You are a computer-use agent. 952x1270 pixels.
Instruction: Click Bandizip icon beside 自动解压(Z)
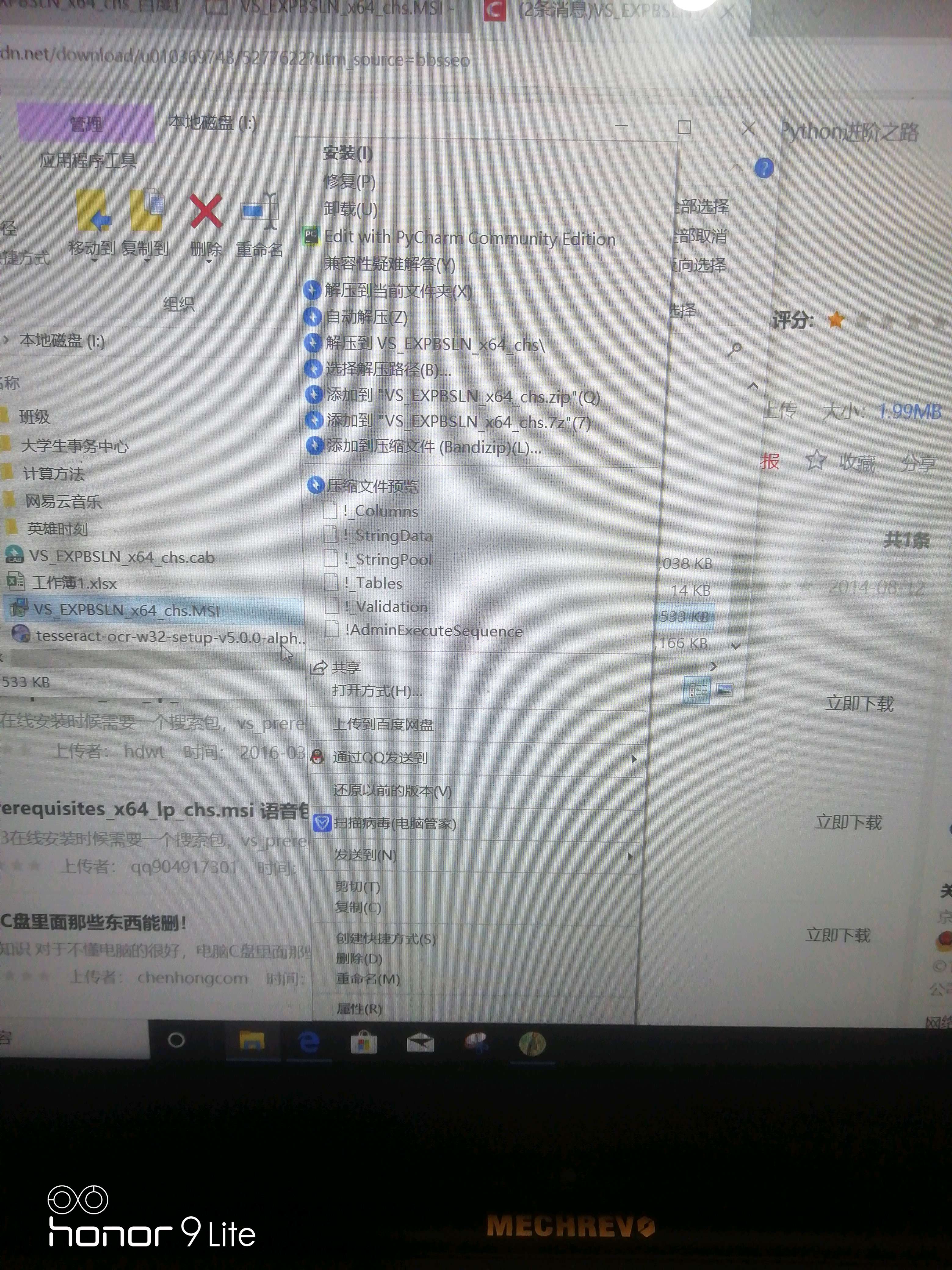(312, 316)
